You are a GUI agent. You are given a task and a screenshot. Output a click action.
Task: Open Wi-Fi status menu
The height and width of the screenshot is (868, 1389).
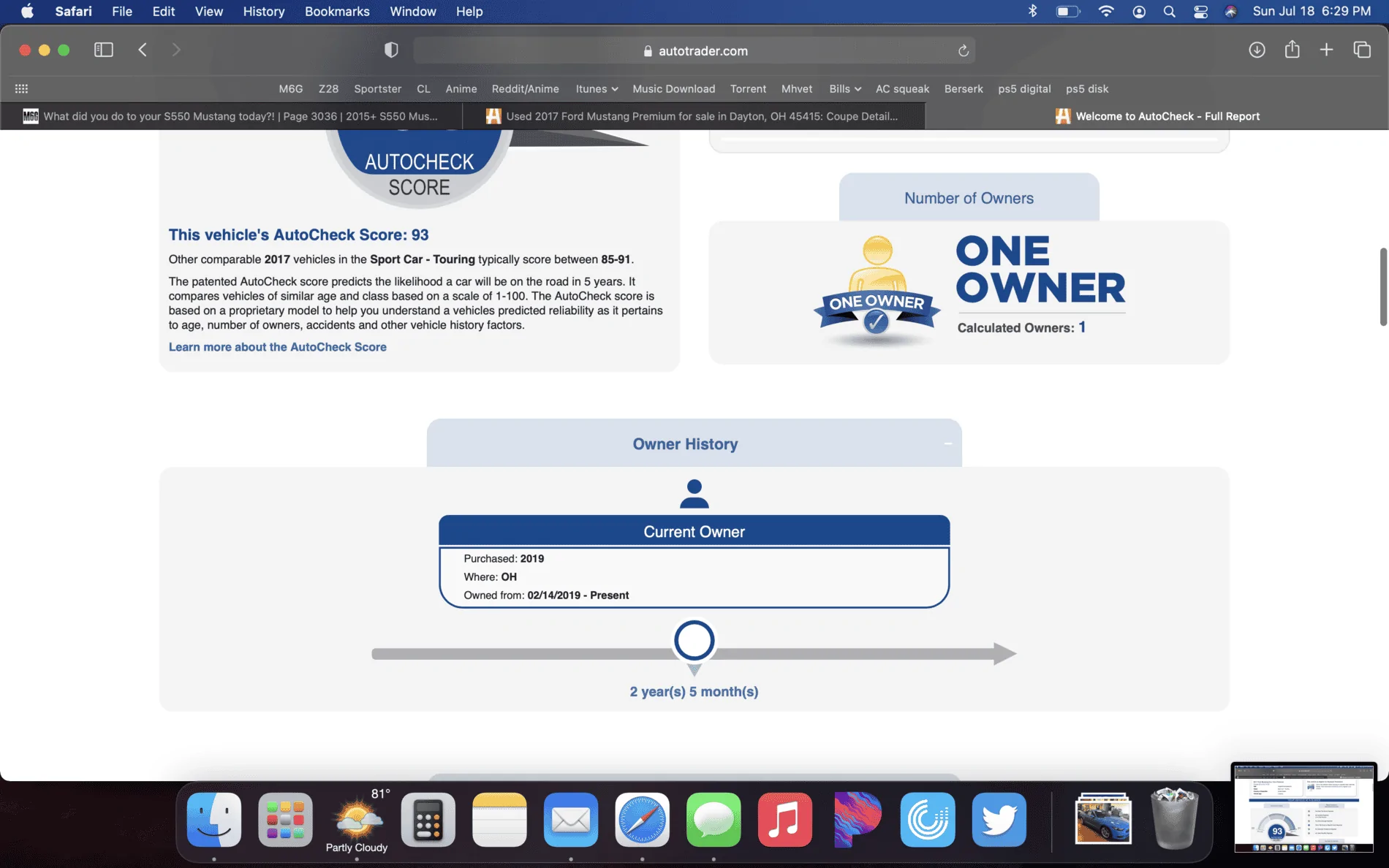coord(1106,11)
